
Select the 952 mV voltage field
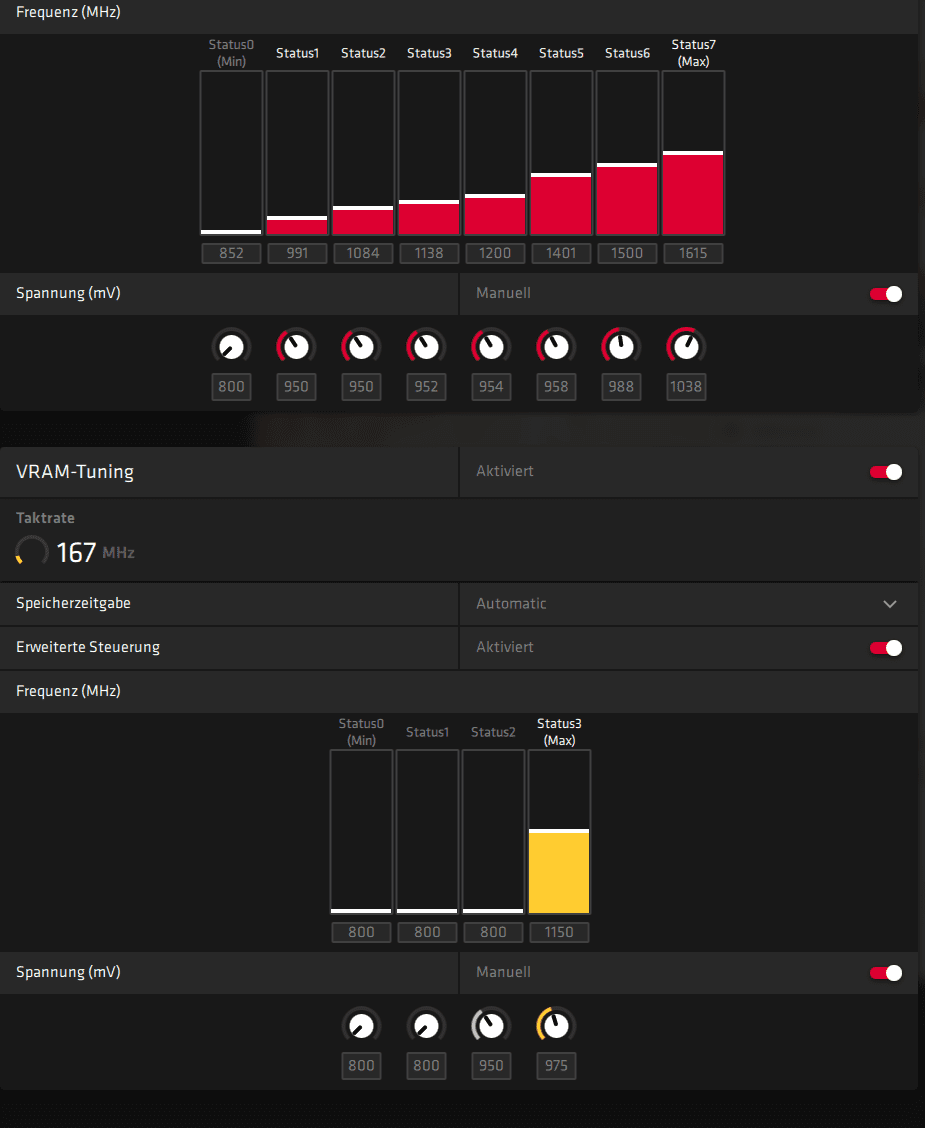click(426, 387)
